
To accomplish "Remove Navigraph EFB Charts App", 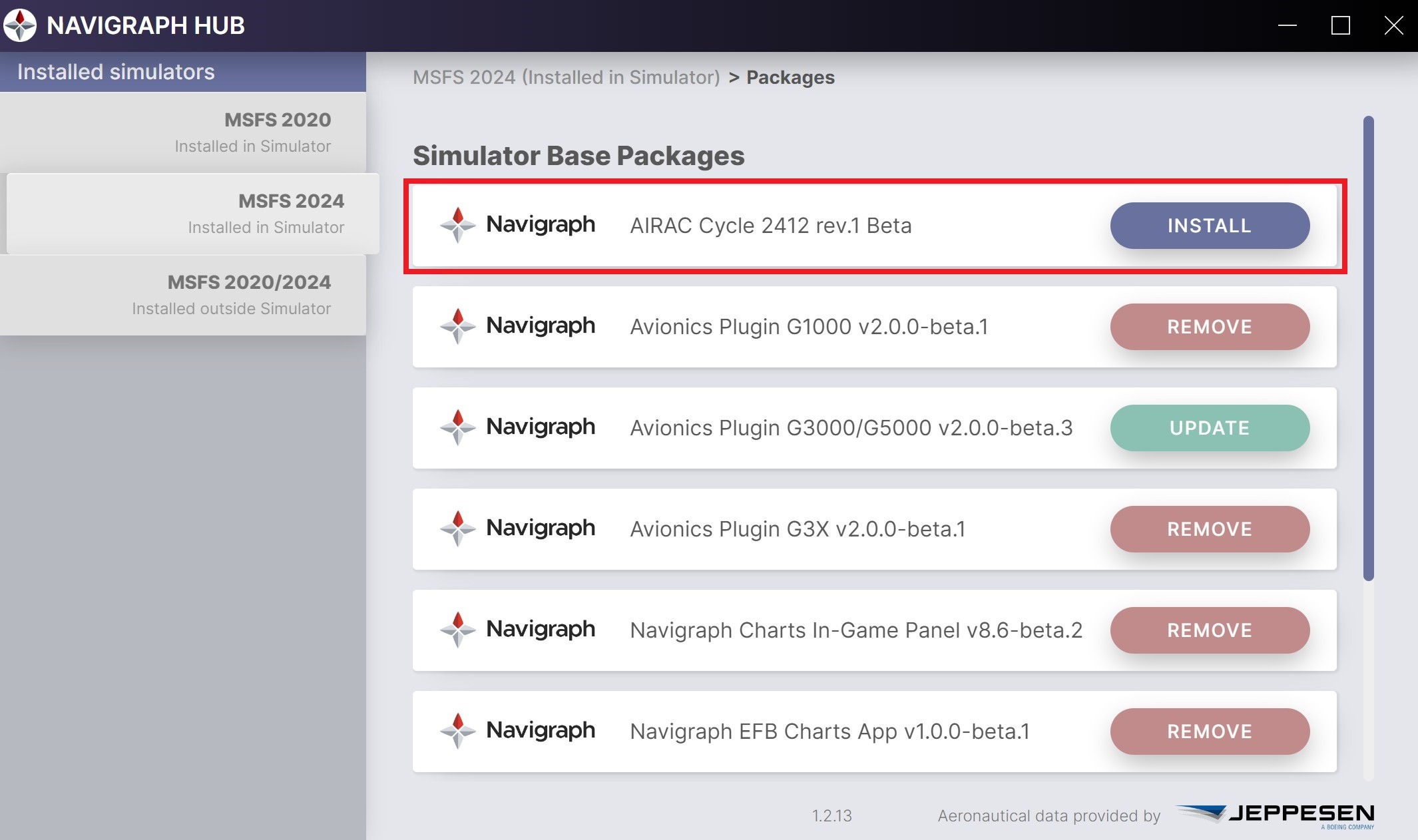I will [x=1210, y=732].
